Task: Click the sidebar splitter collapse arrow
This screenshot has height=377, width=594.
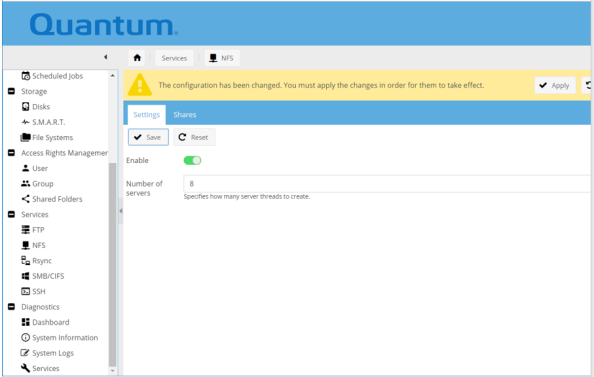Action: click(121, 211)
